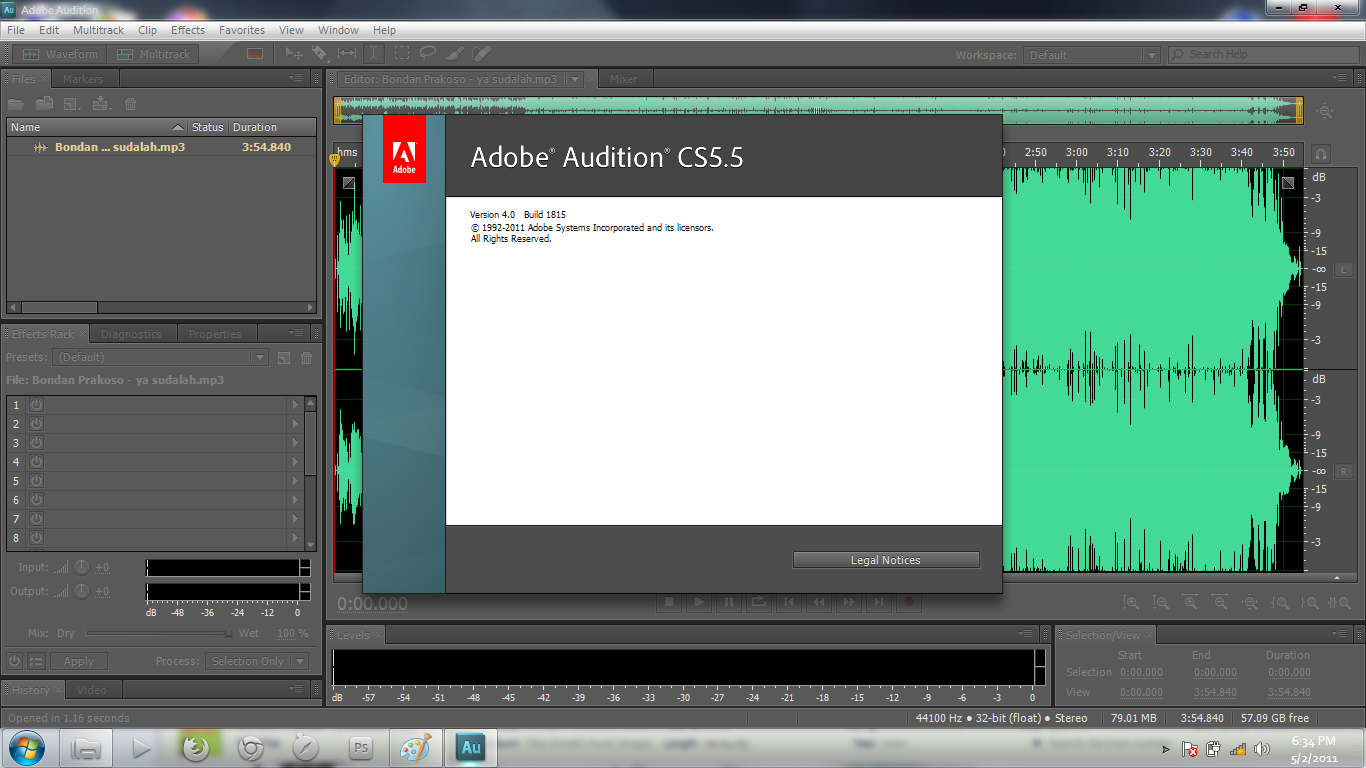Expand the effect slot 1 arrow menu
Viewport: 1366px width, 768px height.
click(x=295, y=405)
